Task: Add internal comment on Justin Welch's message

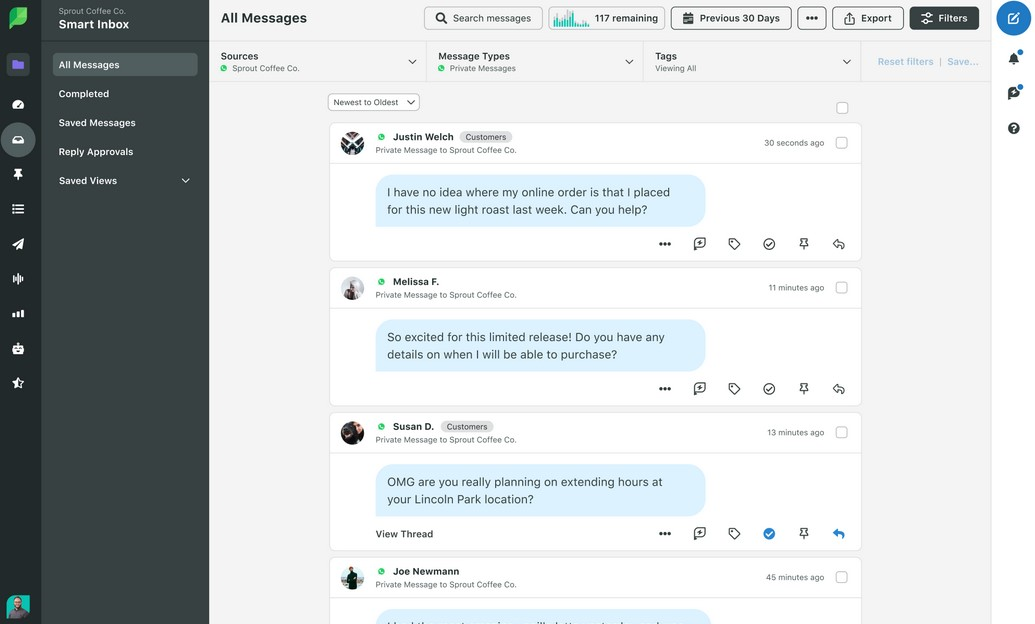Action: pyautogui.click(x=700, y=244)
